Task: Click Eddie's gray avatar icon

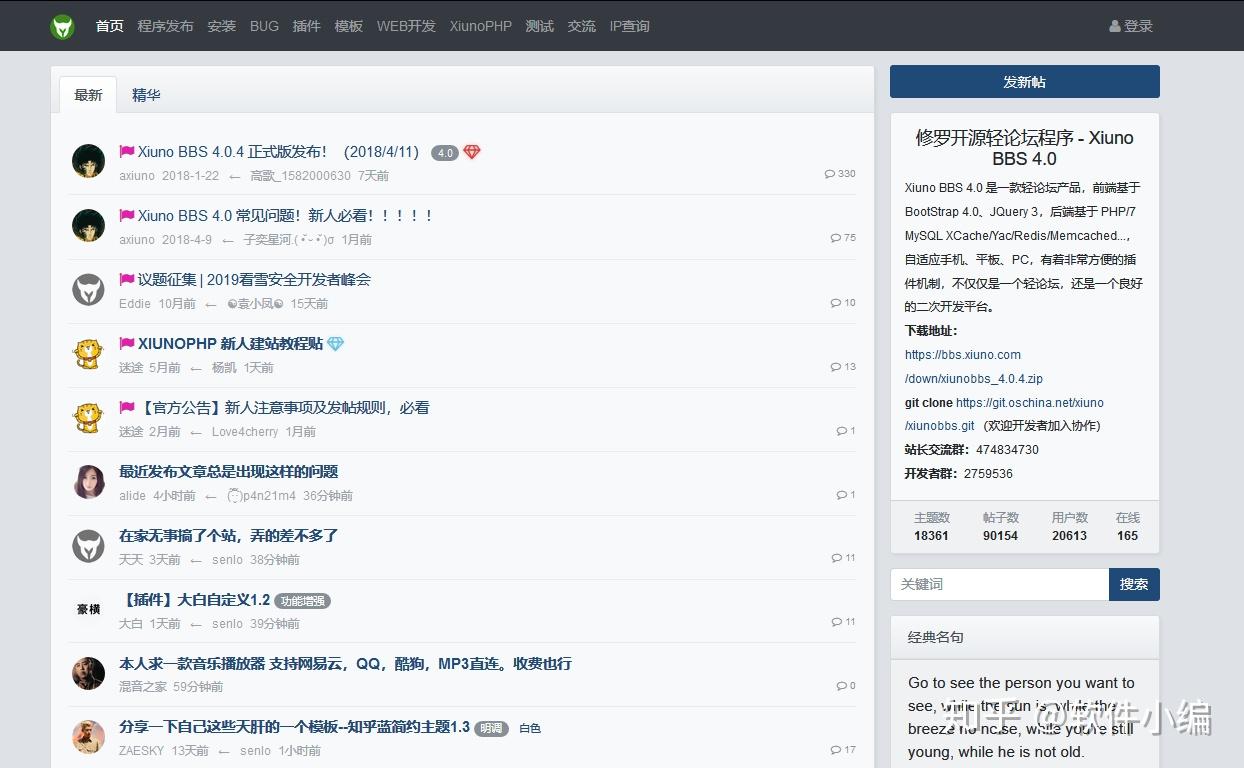Action: (89, 290)
